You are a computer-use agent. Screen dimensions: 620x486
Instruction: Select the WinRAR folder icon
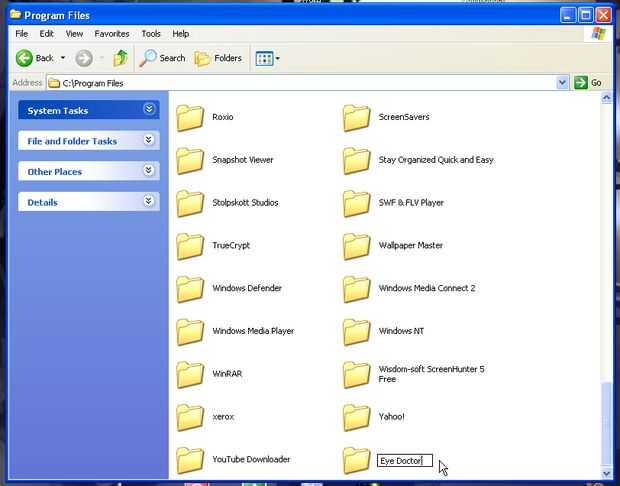190,374
